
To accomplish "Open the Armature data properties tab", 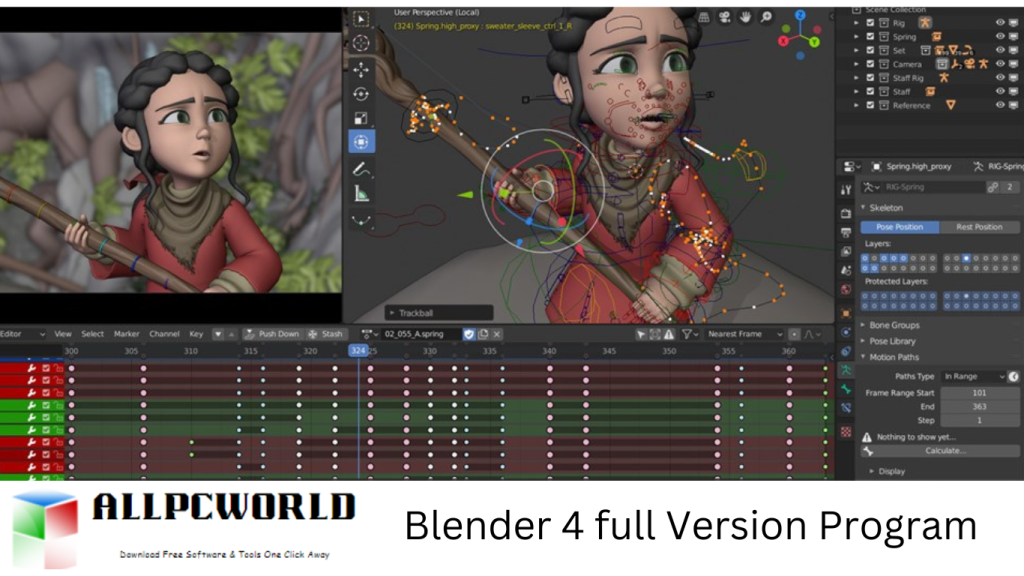I will pyautogui.click(x=846, y=370).
